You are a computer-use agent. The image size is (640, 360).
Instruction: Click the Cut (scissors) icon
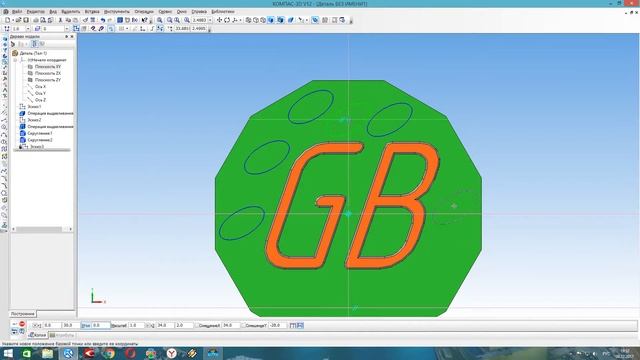point(60,20)
